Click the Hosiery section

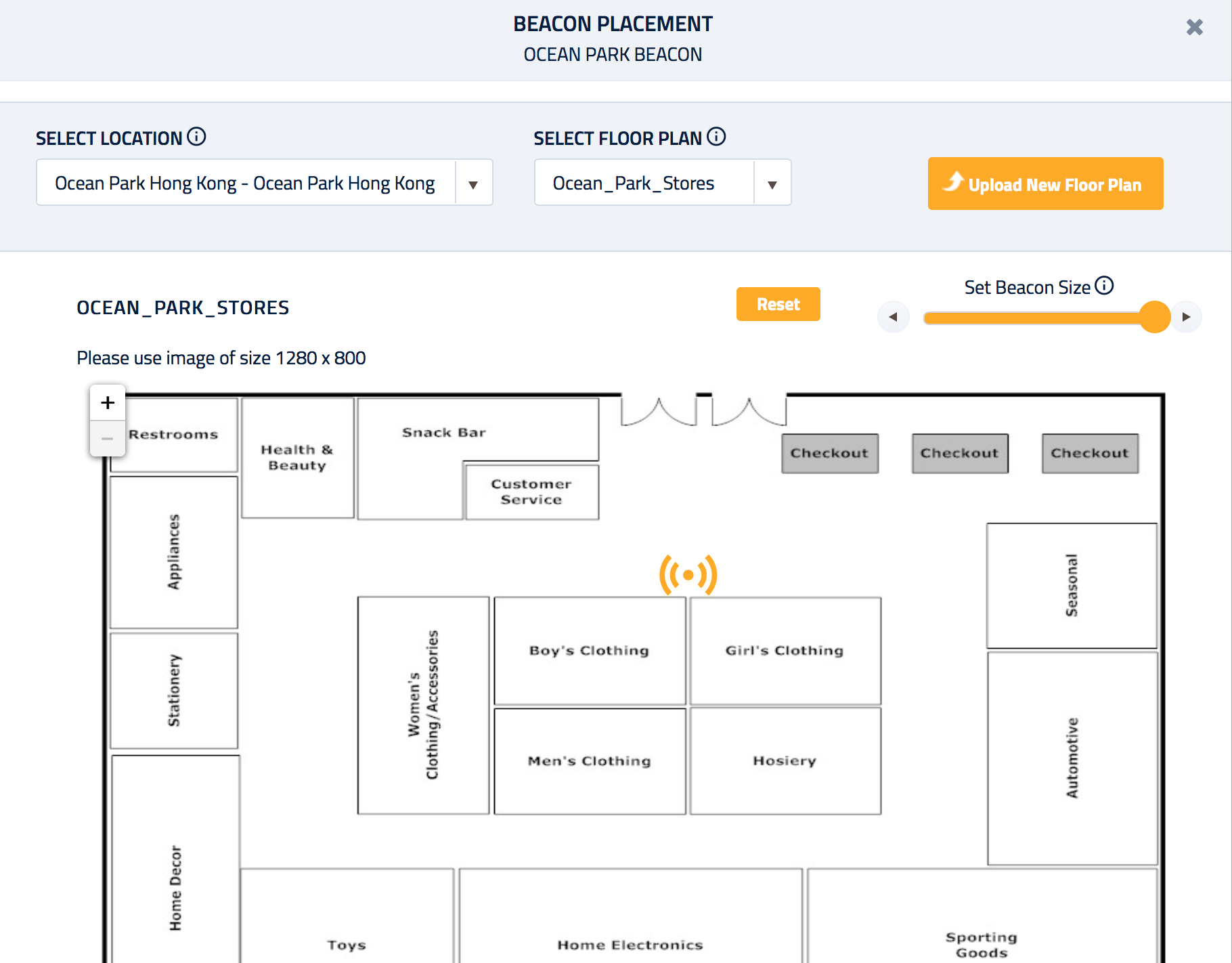click(785, 761)
